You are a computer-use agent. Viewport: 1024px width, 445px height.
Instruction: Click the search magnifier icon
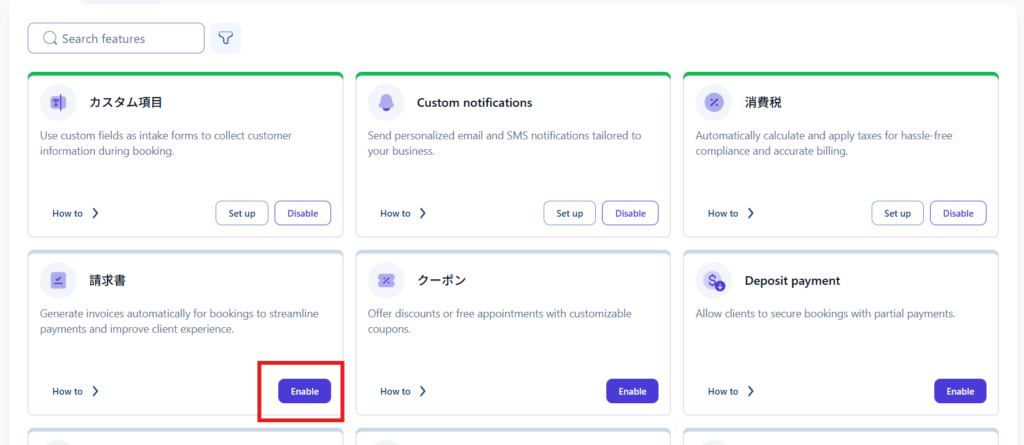click(x=48, y=39)
